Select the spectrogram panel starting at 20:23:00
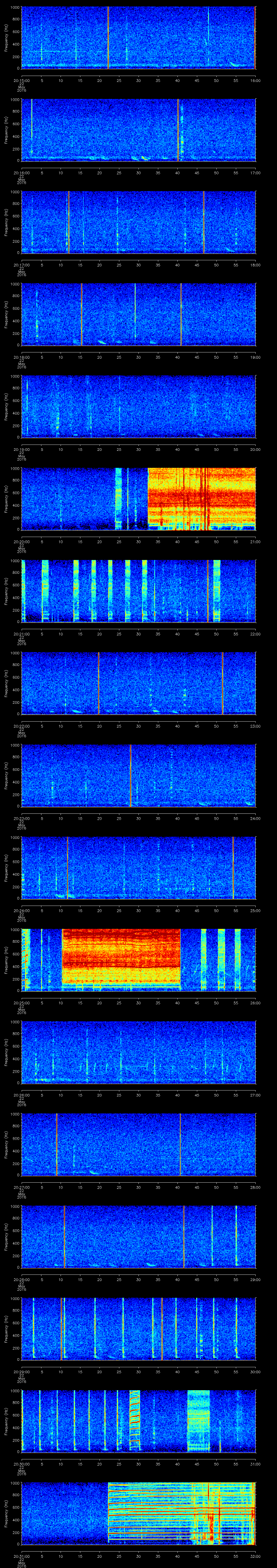This screenshot has width=277, height=1568. (x=138, y=775)
